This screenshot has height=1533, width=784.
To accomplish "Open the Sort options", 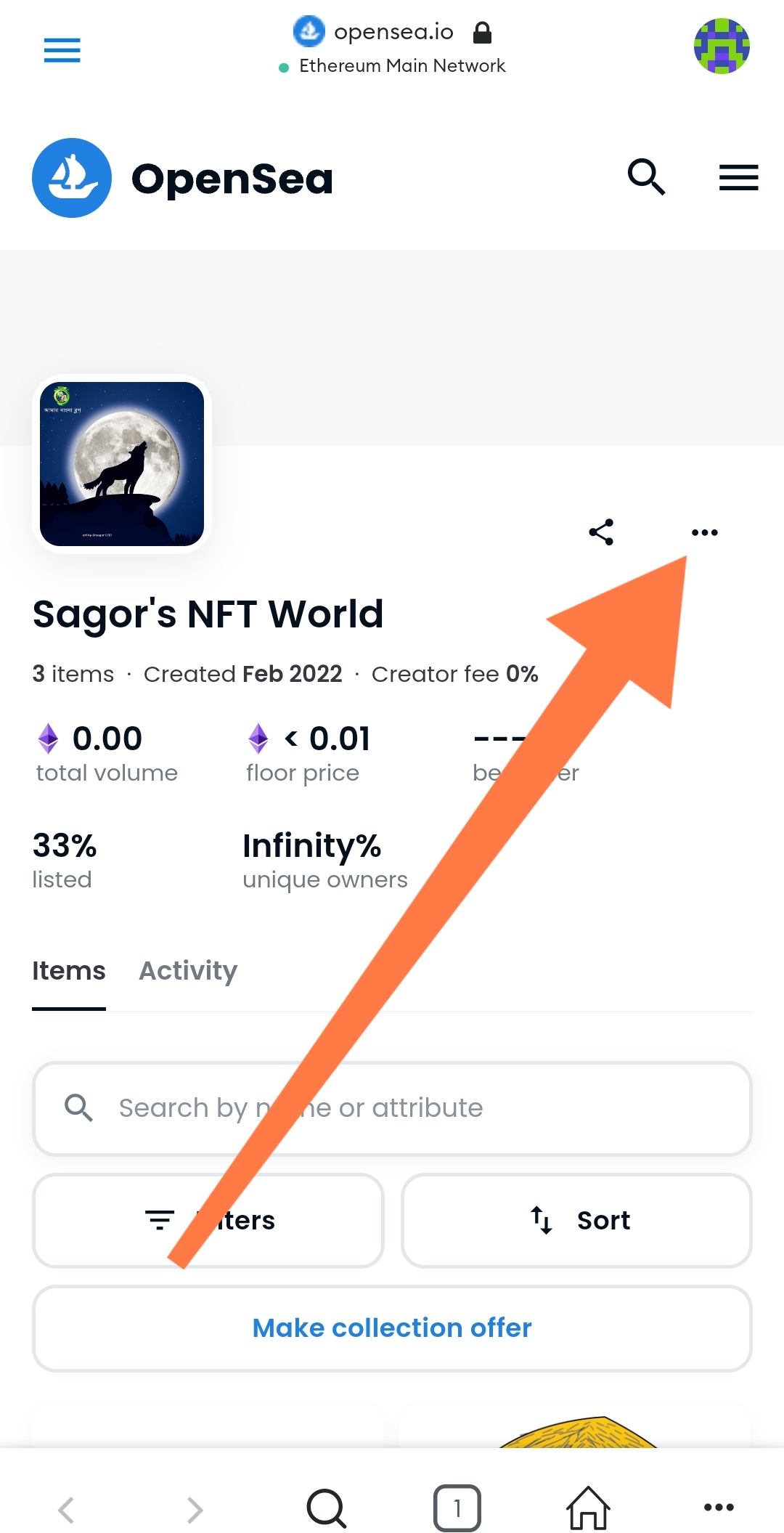I will (576, 1220).
